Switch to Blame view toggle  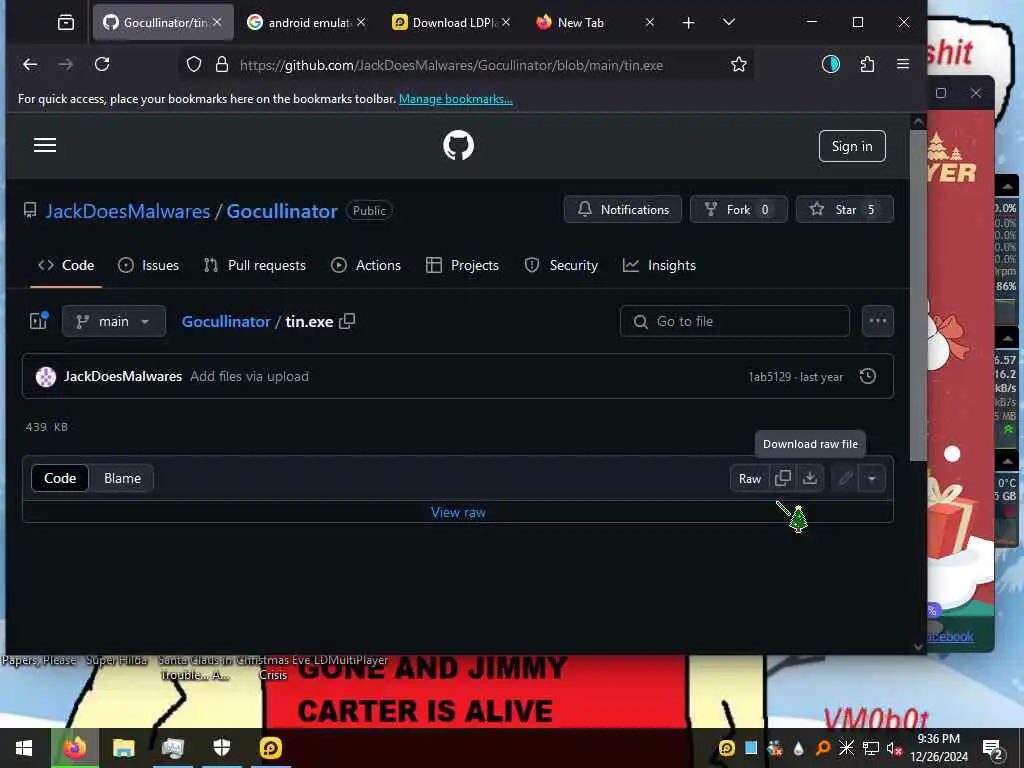(x=122, y=479)
